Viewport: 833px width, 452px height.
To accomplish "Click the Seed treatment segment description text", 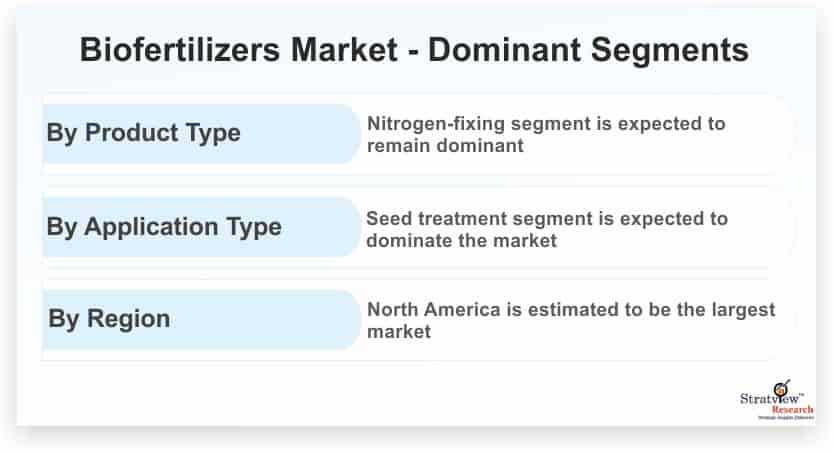I will pos(547,229).
